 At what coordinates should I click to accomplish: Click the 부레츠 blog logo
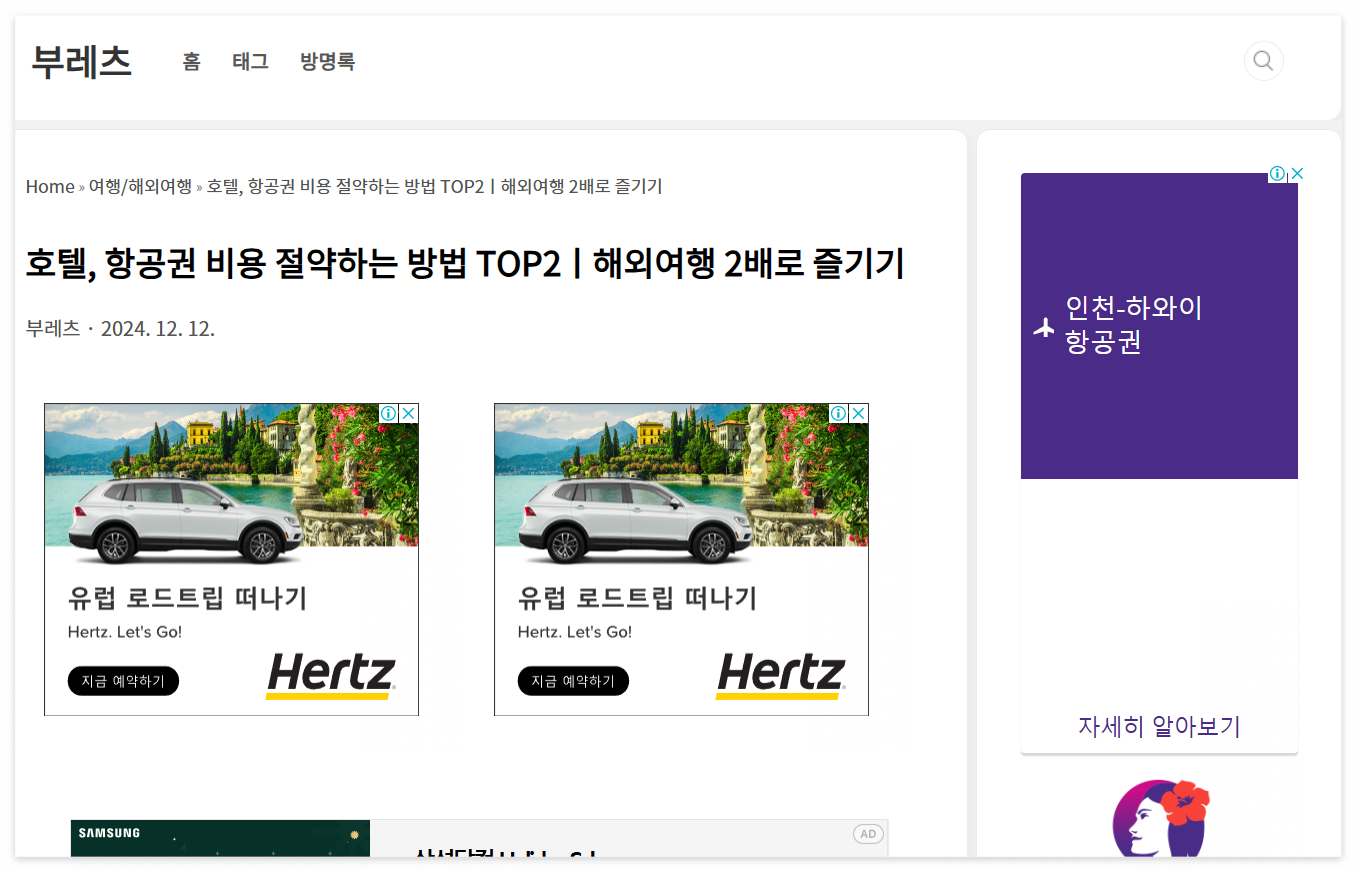coord(81,61)
